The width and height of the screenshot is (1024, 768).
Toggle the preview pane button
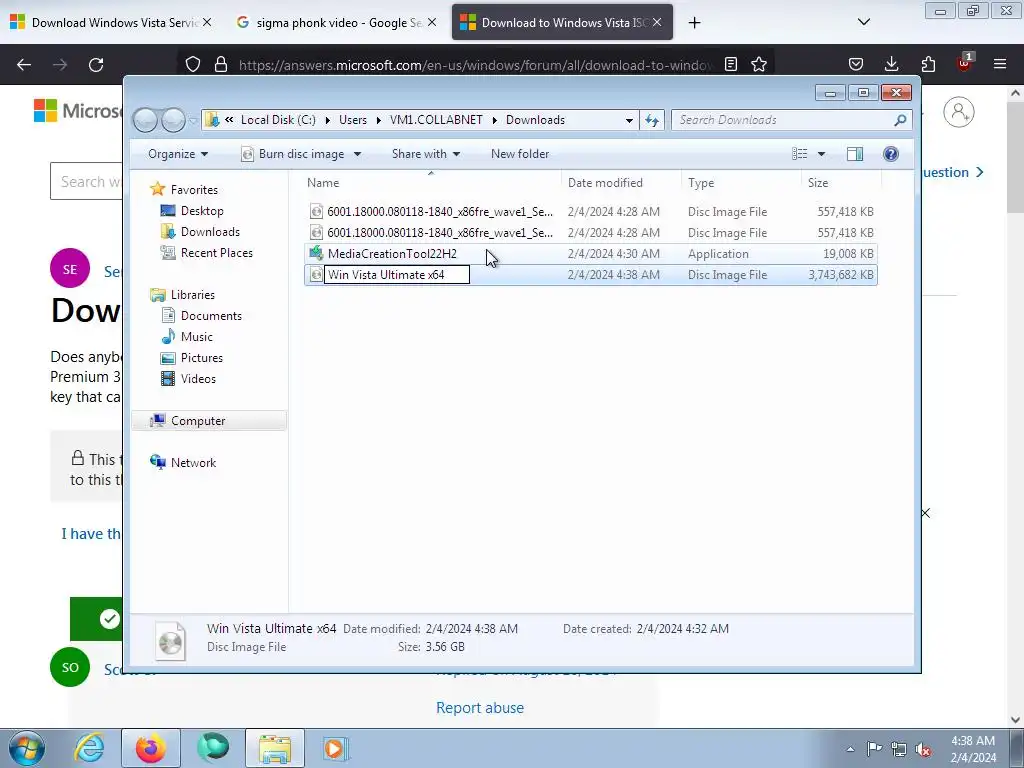coord(855,154)
